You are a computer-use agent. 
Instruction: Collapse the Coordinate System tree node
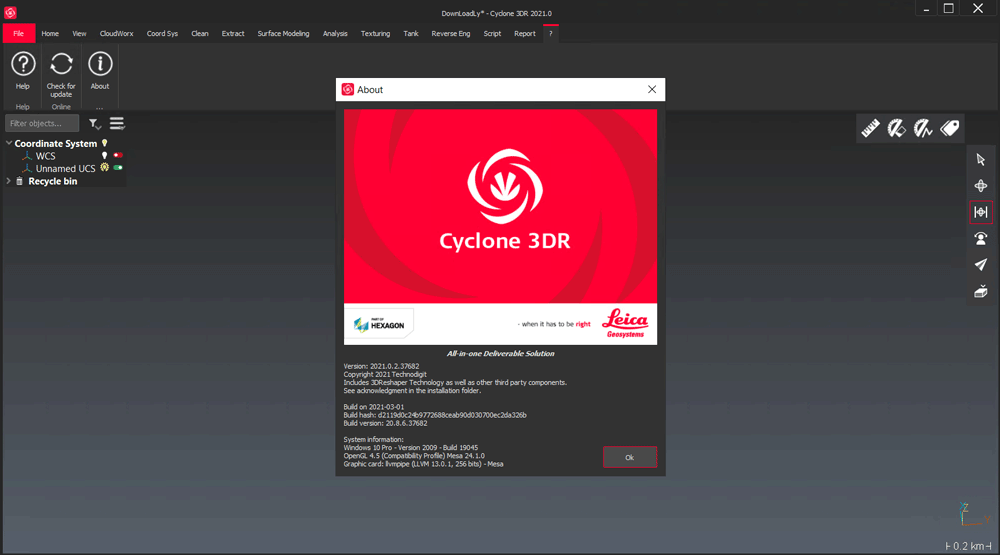(x=9, y=144)
